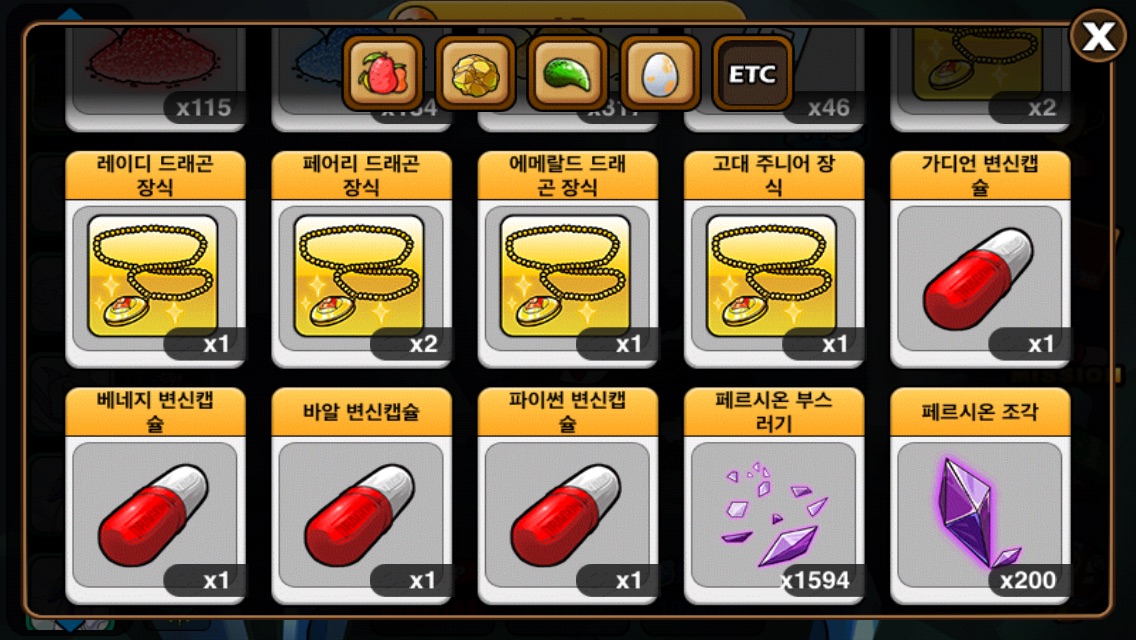Image resolution: width=1136 pixels, height=640 pixels.
Task: Close the inventory window with X
Action: (1098, 36)
